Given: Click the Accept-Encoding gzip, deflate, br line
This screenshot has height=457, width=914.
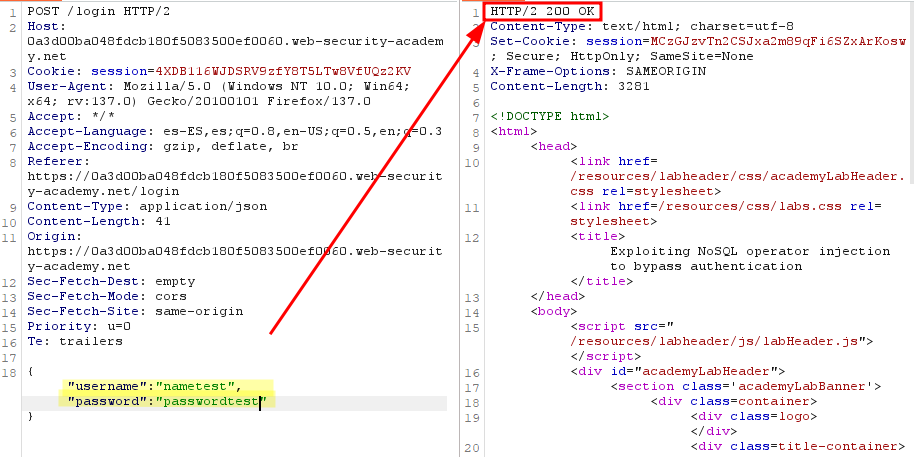Looking at the screenshot, I should [163, 146].
